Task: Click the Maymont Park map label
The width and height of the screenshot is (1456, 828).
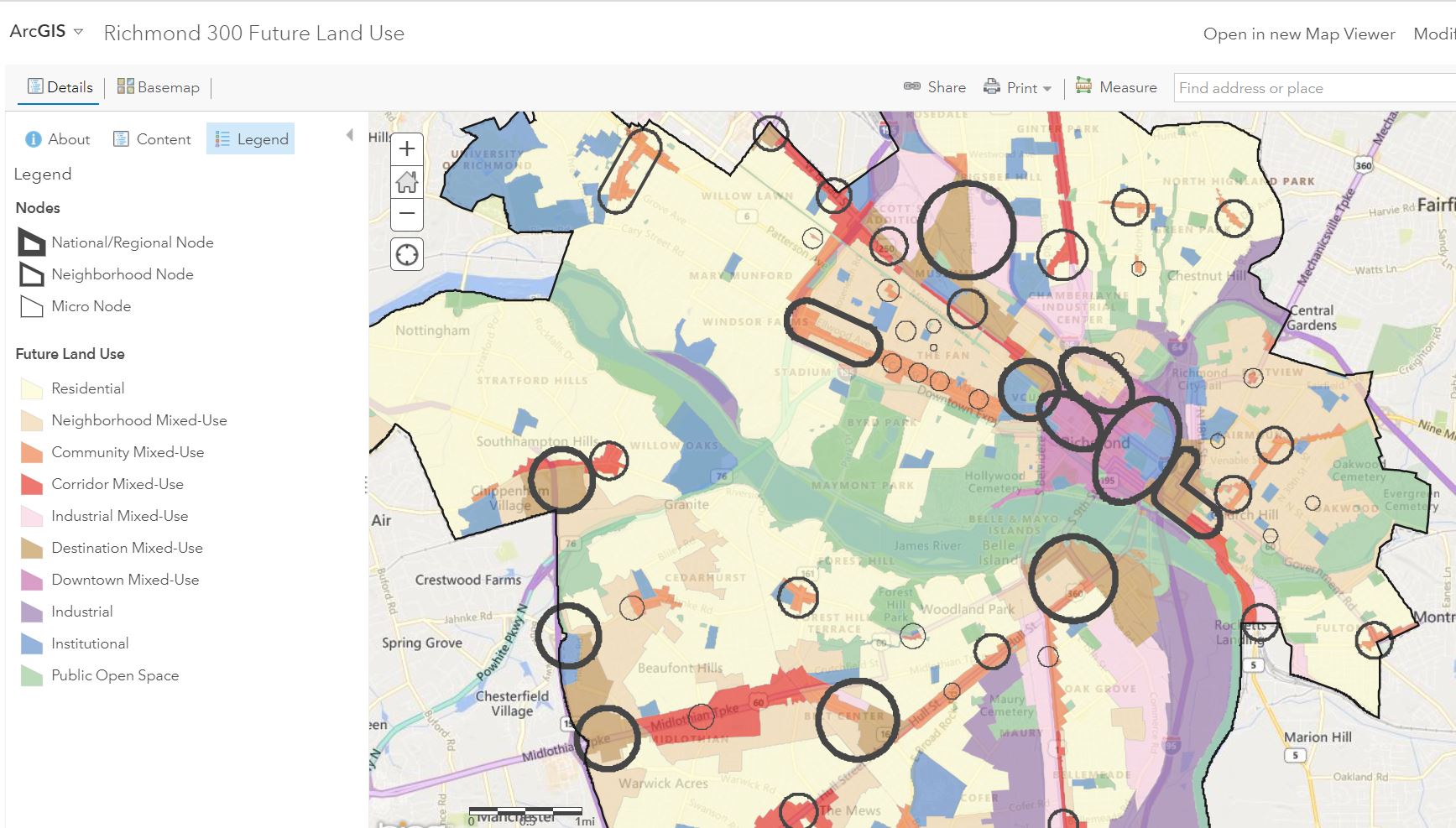Action: (863, 486)
